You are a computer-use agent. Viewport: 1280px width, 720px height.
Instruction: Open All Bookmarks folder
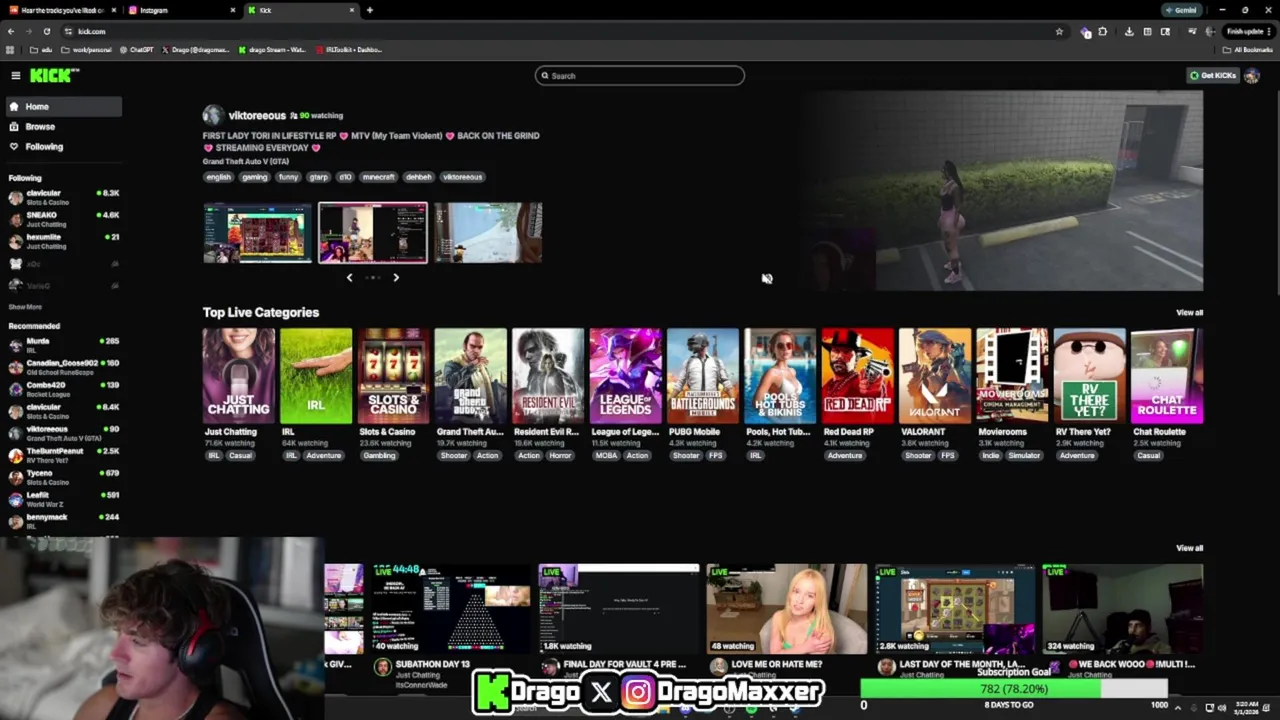pos(1250,49)
